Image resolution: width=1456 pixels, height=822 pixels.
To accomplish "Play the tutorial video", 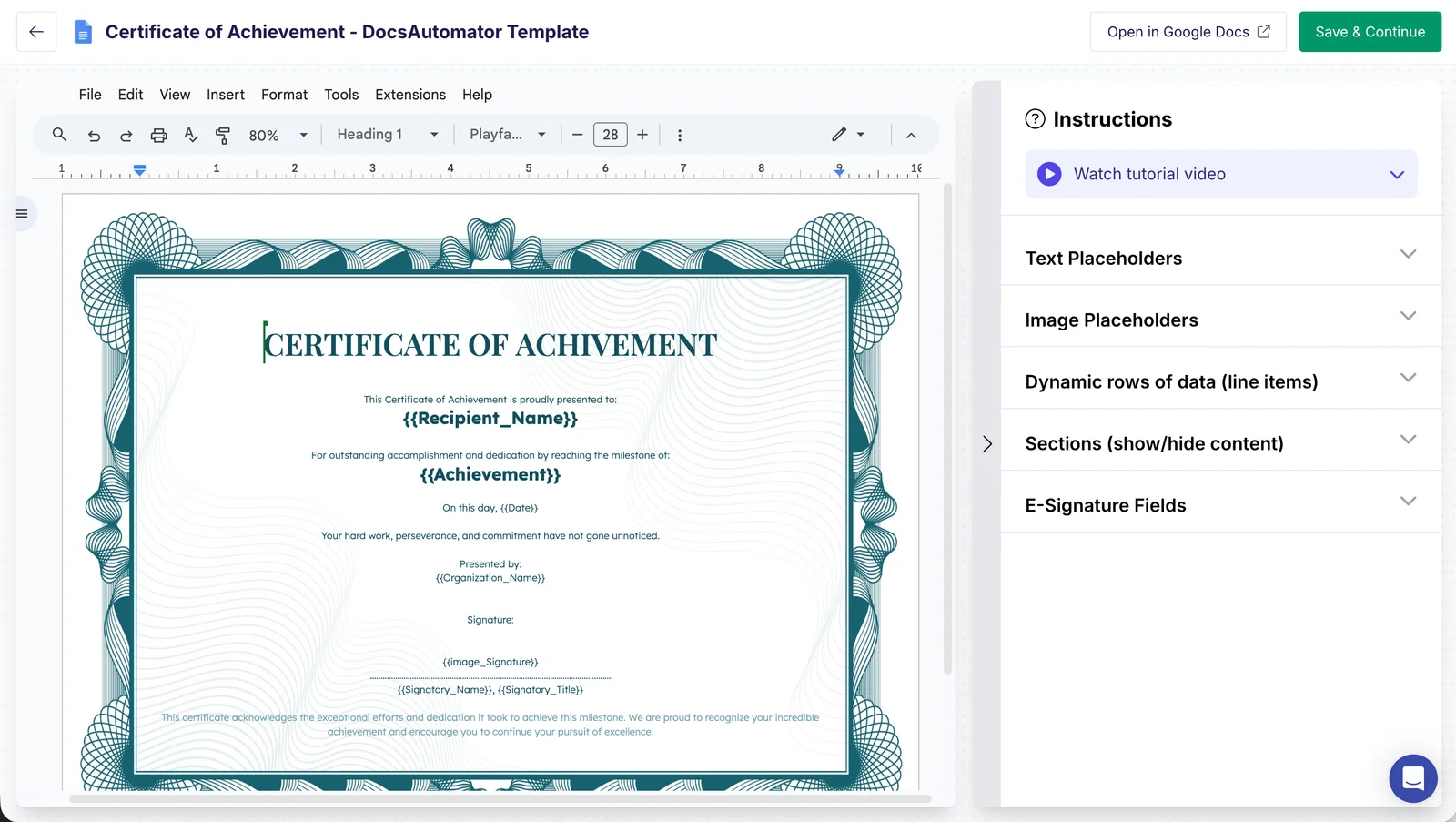I will [1049, 174].
